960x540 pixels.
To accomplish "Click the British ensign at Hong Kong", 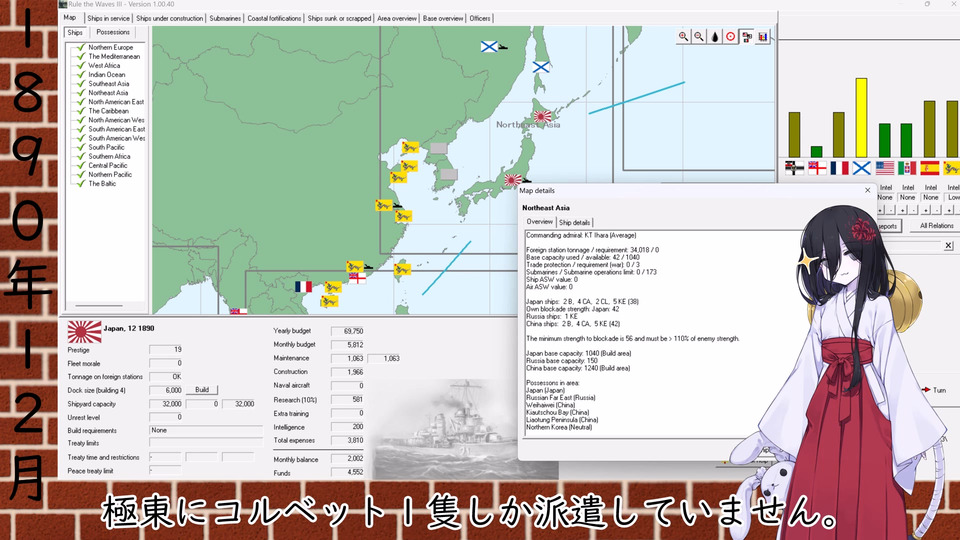I will (x=358, y=279).
